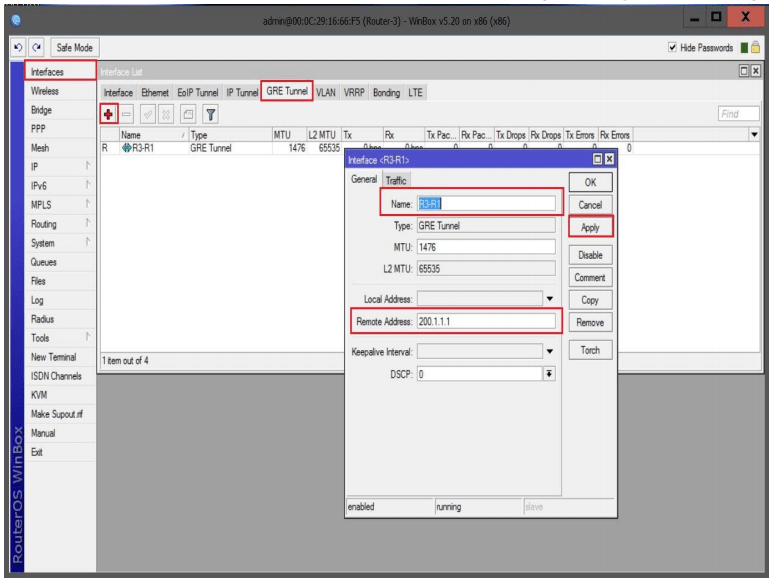This screenshot has width=773, height=580.
Task: Click the Enable checkmark toolbar icon
Action: click(149, 114)
